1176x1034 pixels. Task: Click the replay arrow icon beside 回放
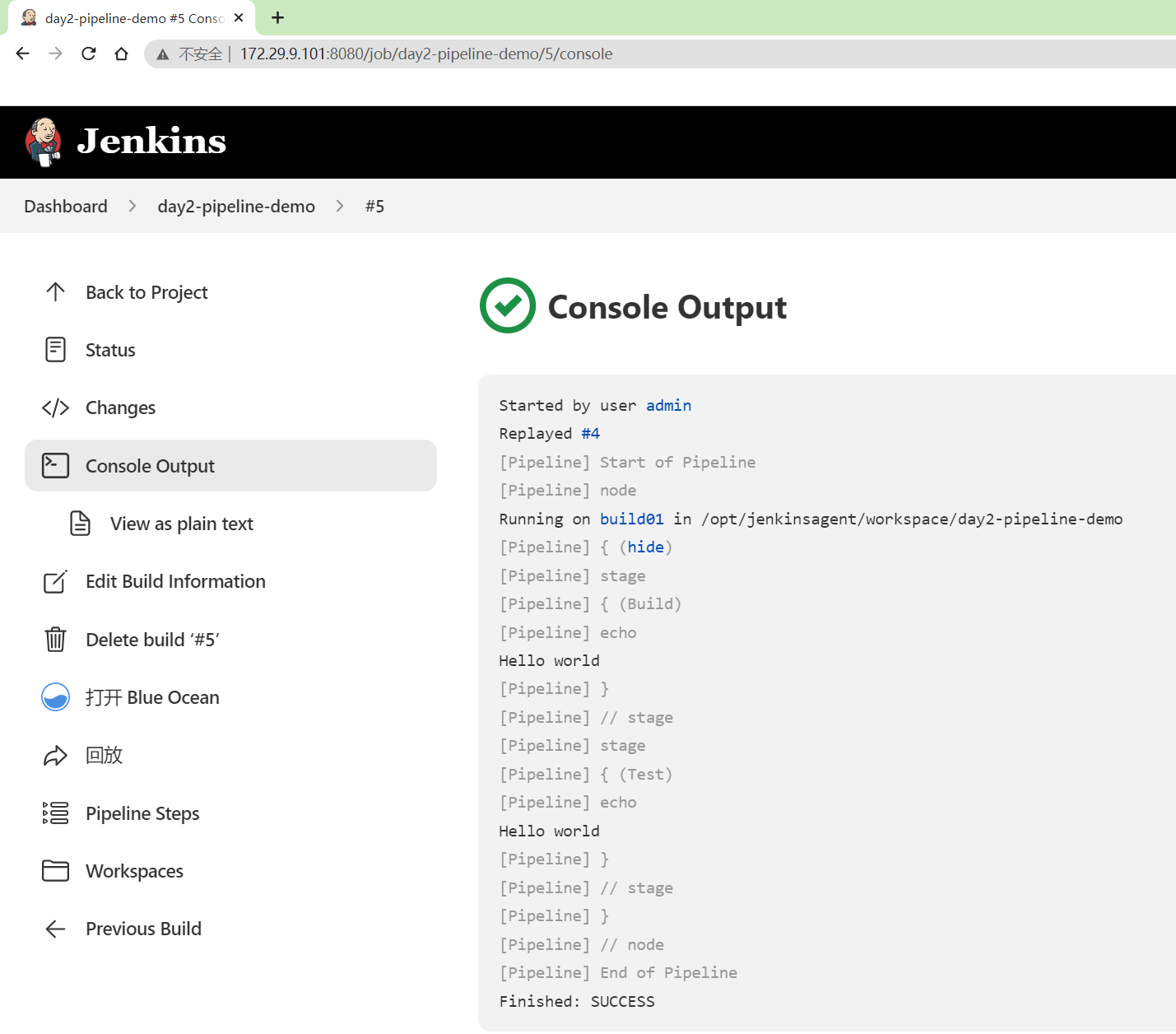pos(55,755)
